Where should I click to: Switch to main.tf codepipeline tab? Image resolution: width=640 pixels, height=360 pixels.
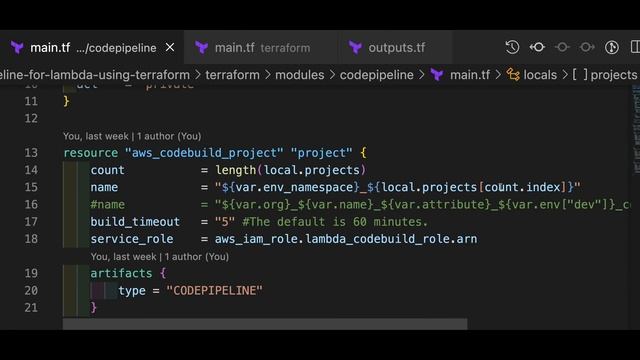[x=92, y=47]
